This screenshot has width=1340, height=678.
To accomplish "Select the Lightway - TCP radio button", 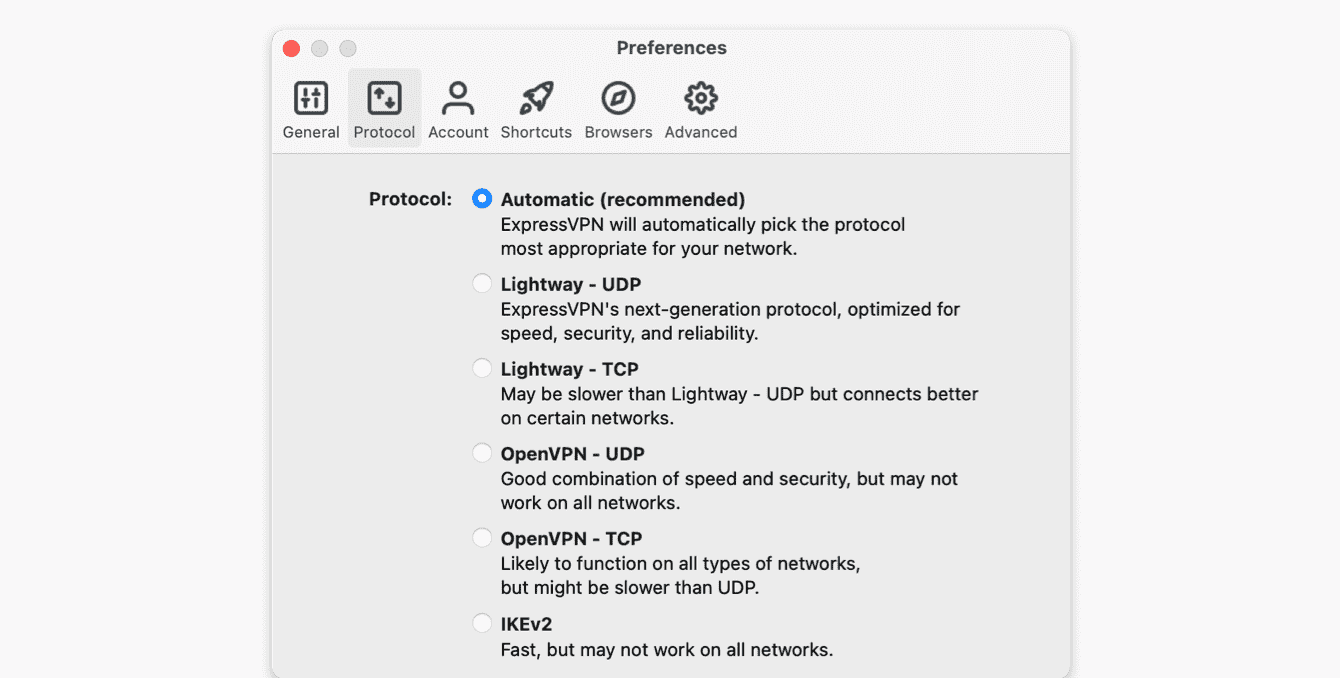I will 482,369.
